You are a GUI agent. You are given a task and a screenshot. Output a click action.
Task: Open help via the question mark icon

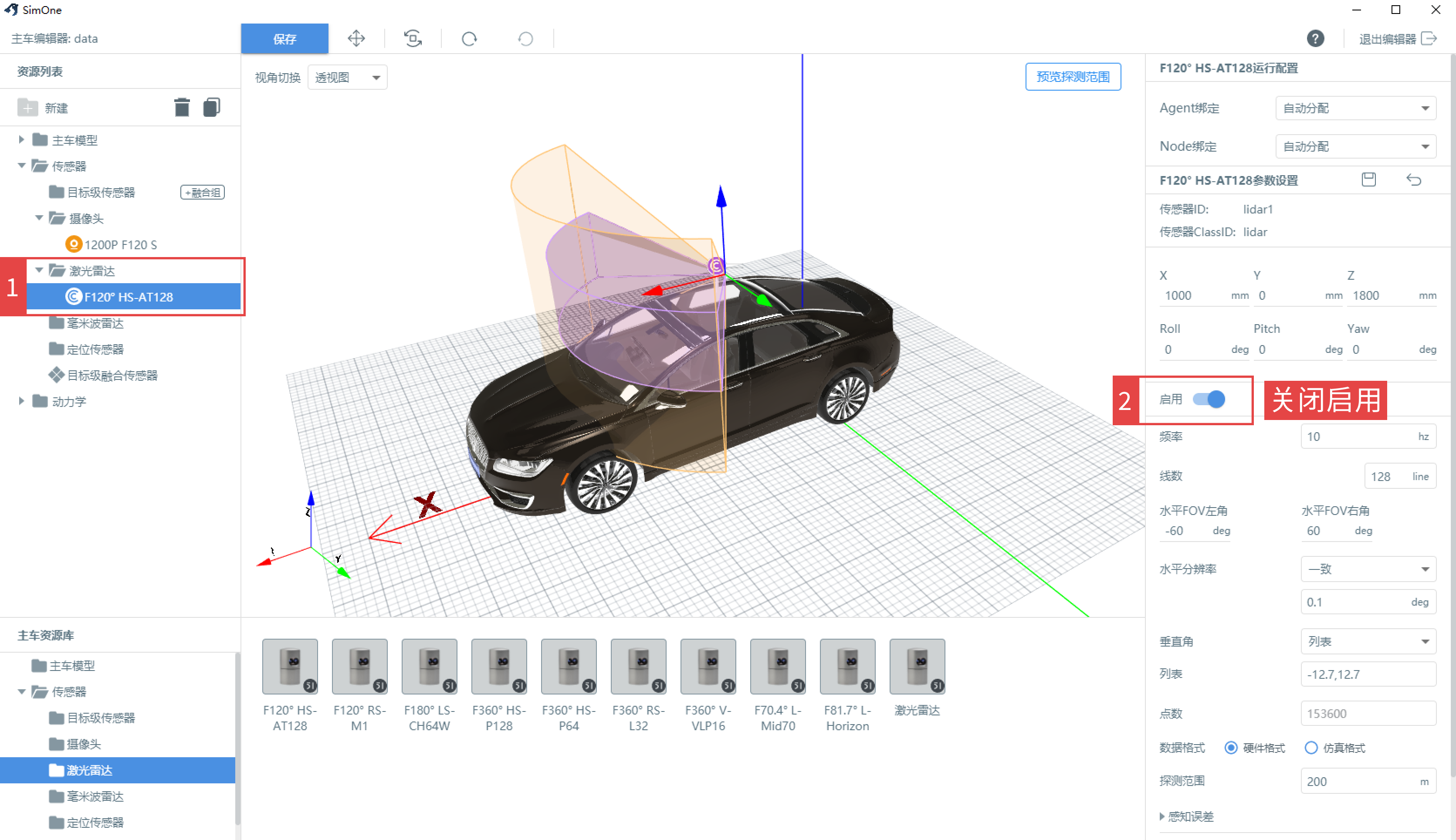1315,39
